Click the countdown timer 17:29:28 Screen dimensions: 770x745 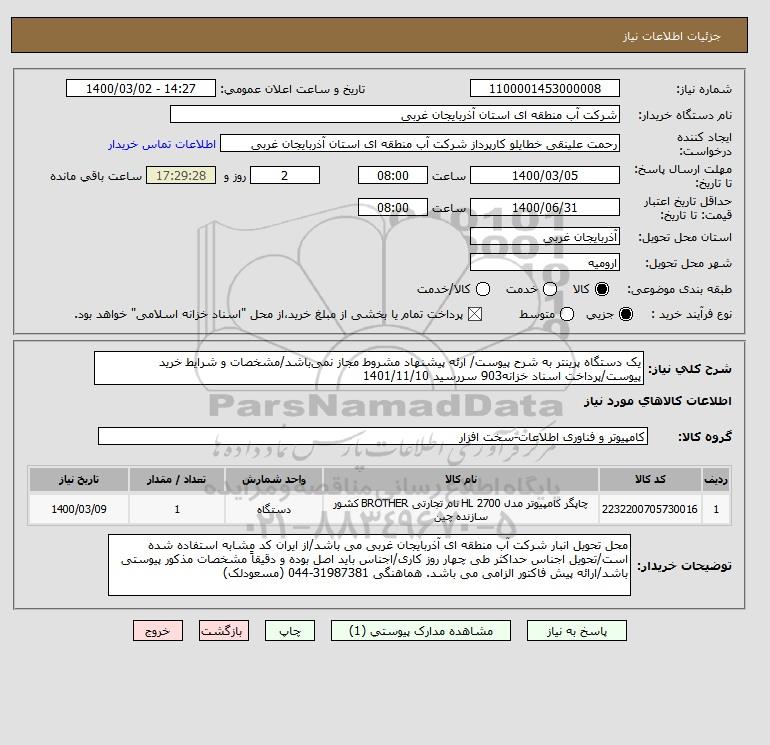tap(181, 175)
